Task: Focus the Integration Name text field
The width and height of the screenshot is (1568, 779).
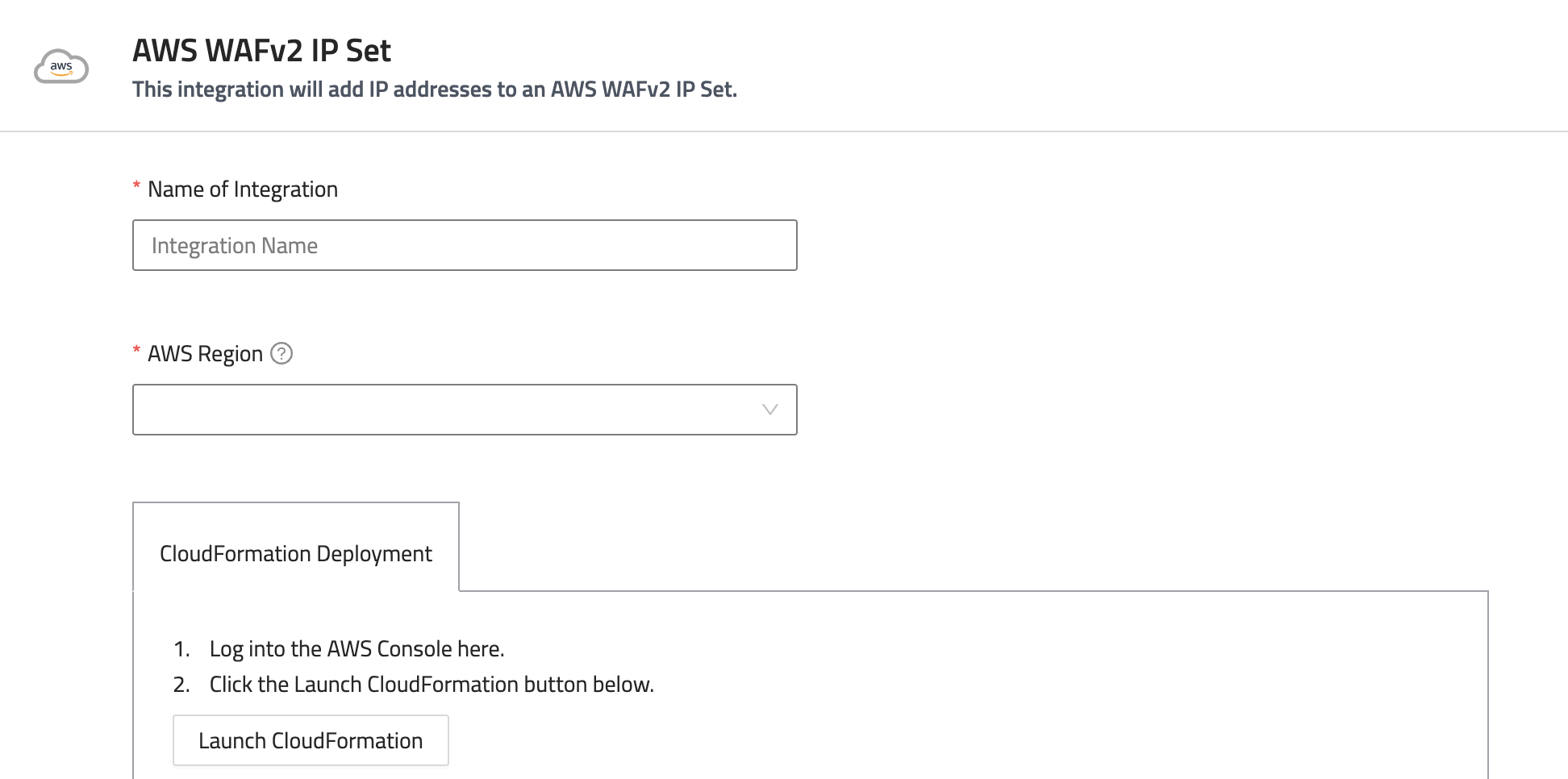Action: click(465, 245)
